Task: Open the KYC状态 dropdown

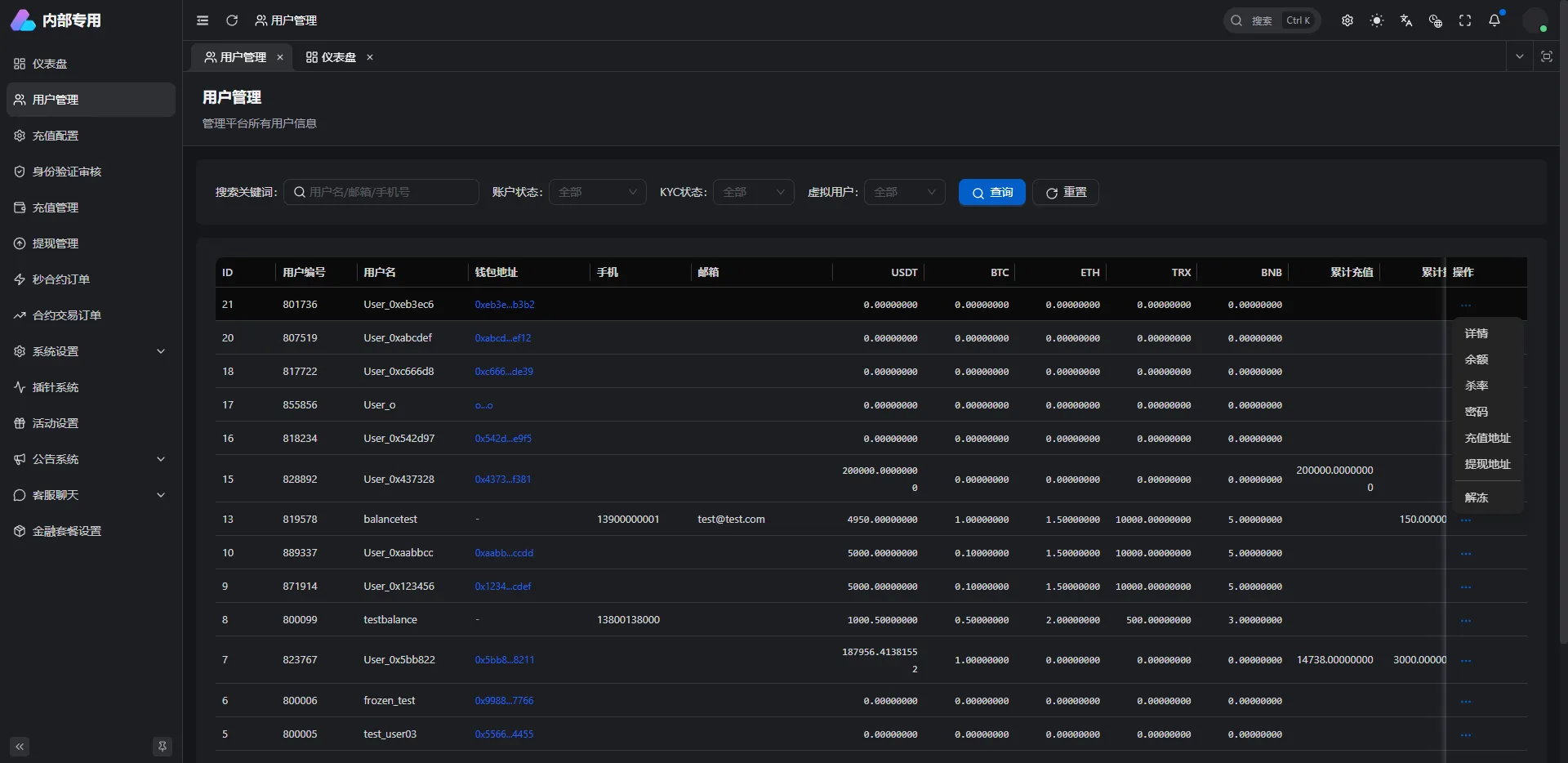Action: (x=753, y=192)
